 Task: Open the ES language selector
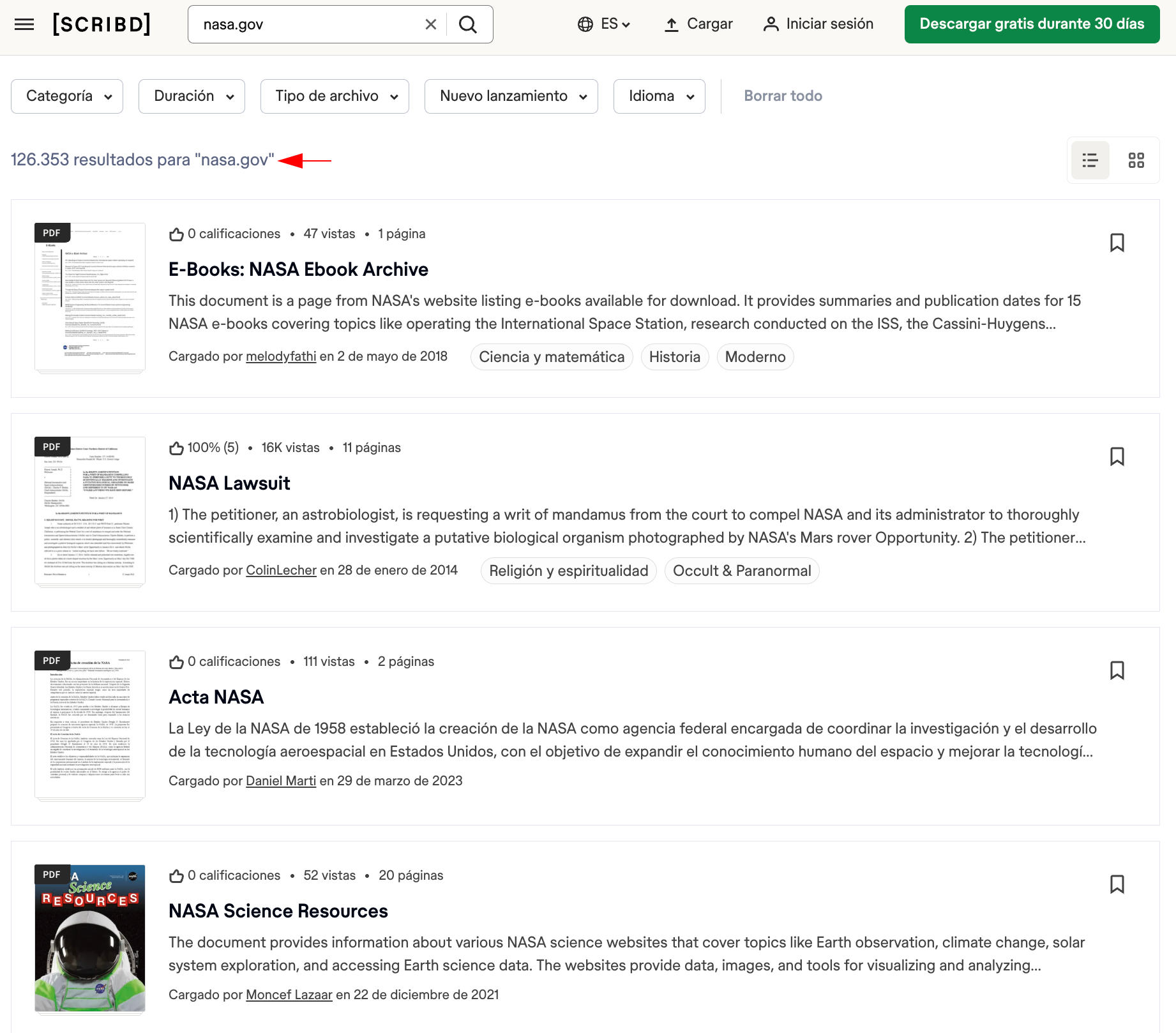(604, 24)
